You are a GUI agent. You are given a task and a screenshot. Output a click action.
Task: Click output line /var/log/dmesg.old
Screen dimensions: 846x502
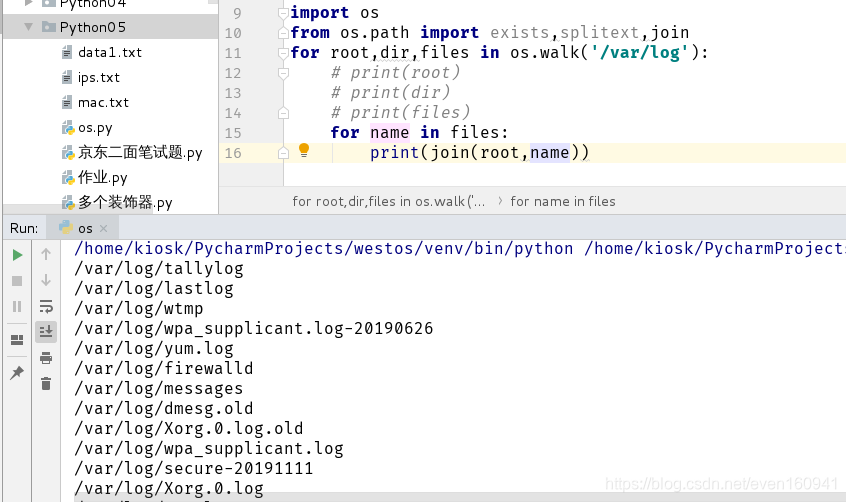click(x=163, y=408)
